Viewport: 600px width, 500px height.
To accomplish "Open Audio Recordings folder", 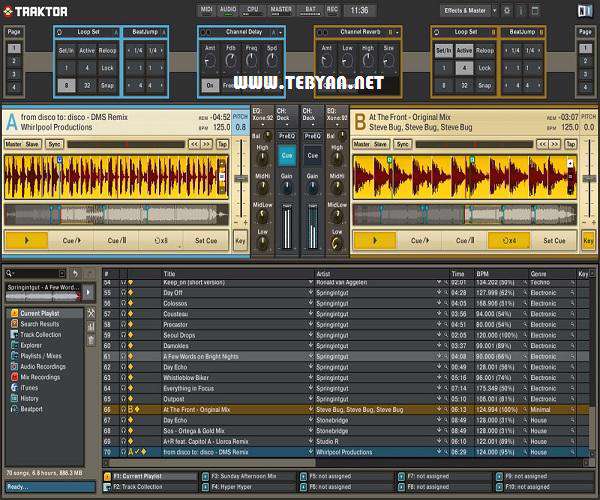I will pos(43,366).
